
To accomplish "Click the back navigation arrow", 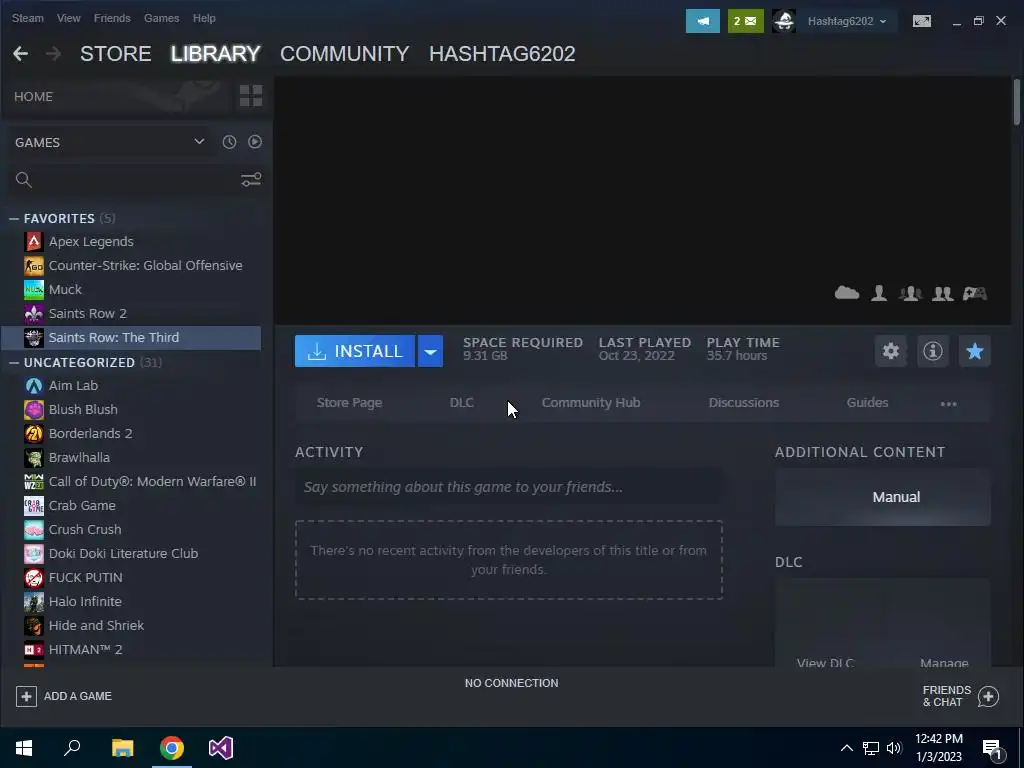I will point(20,54).
